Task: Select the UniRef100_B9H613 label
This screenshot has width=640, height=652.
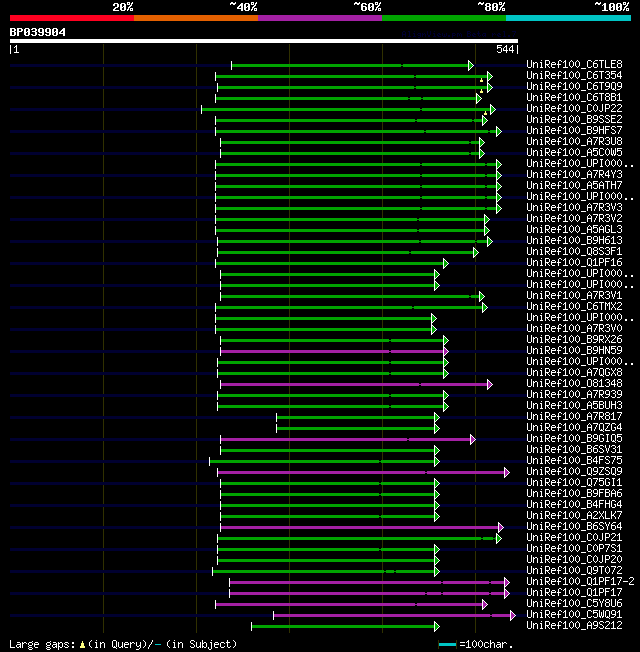Action: [574, 240]
